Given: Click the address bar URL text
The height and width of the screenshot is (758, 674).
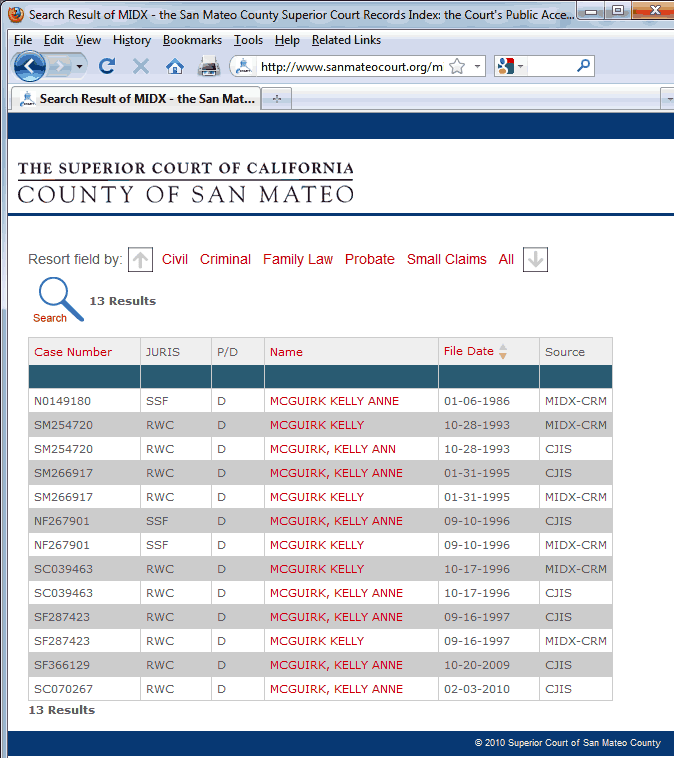Looking at the screenshot, I should click(x=352, y=67).
